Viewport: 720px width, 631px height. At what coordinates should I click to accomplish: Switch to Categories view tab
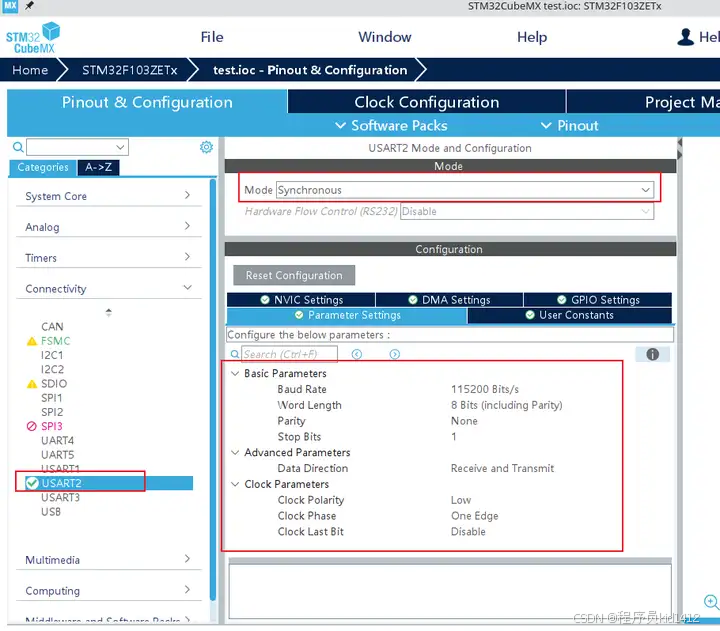pyautogui.click(x=43, y=167)
